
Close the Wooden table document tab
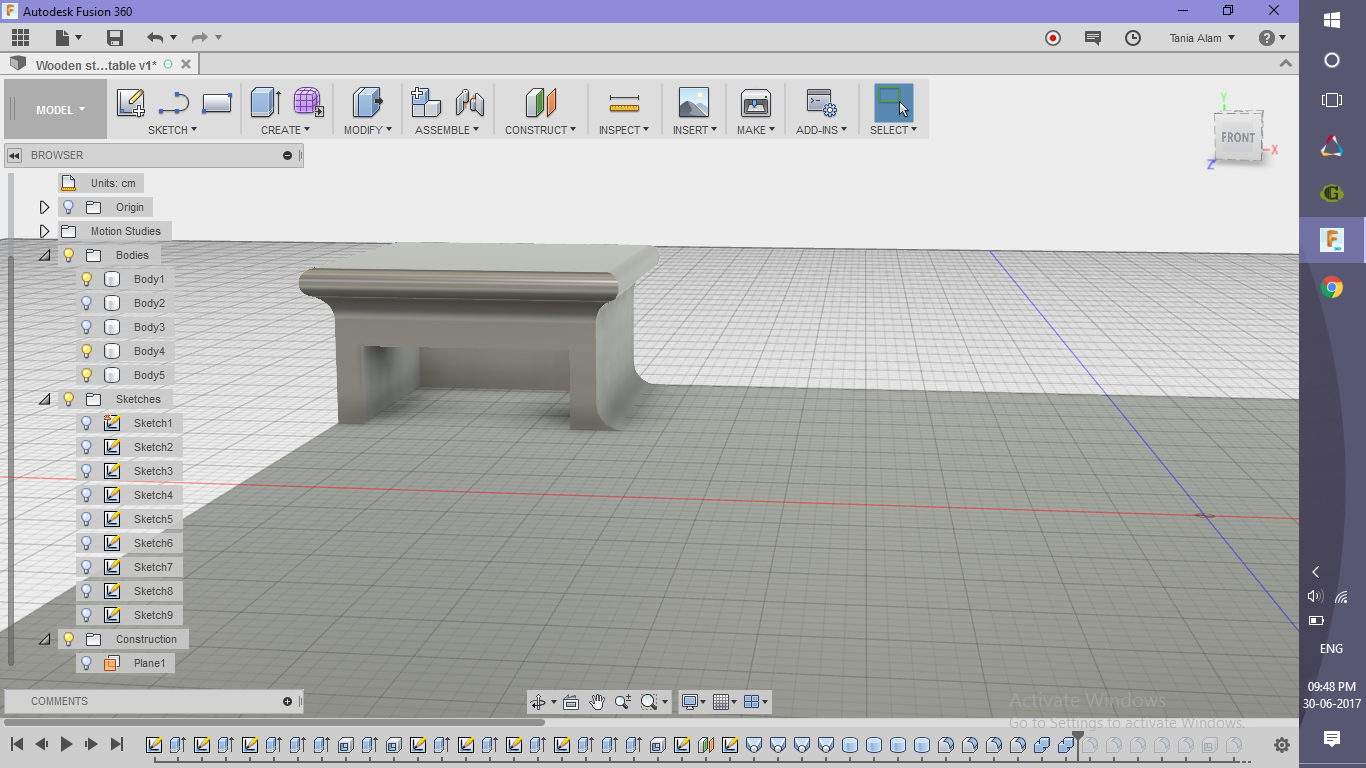(x=185, y=64)
